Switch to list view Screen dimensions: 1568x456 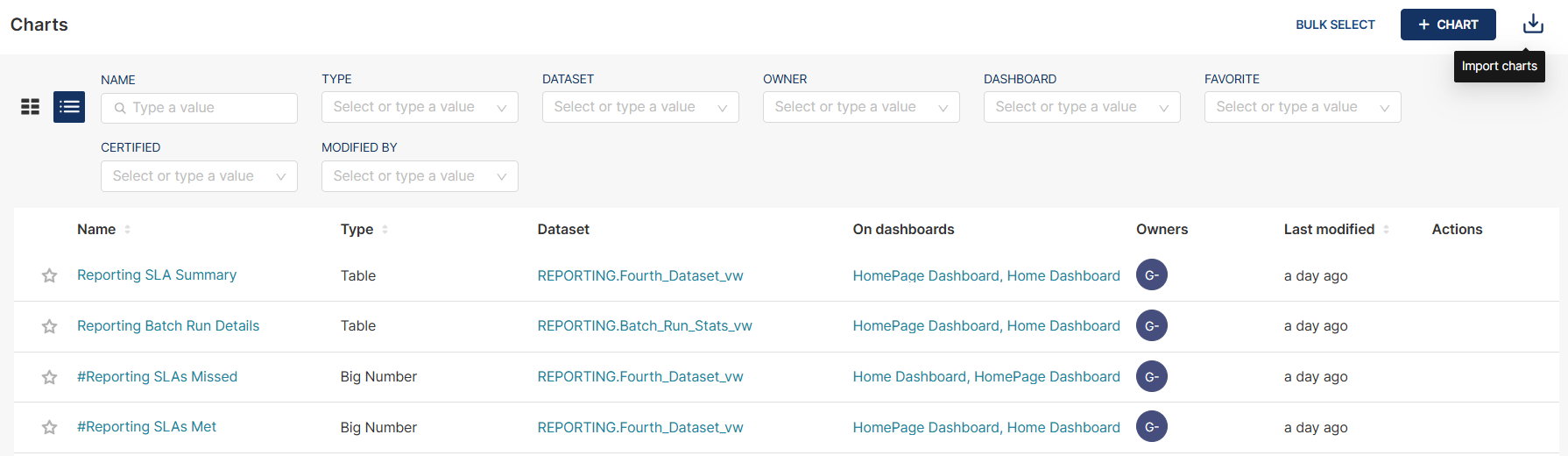click(69, 107)
